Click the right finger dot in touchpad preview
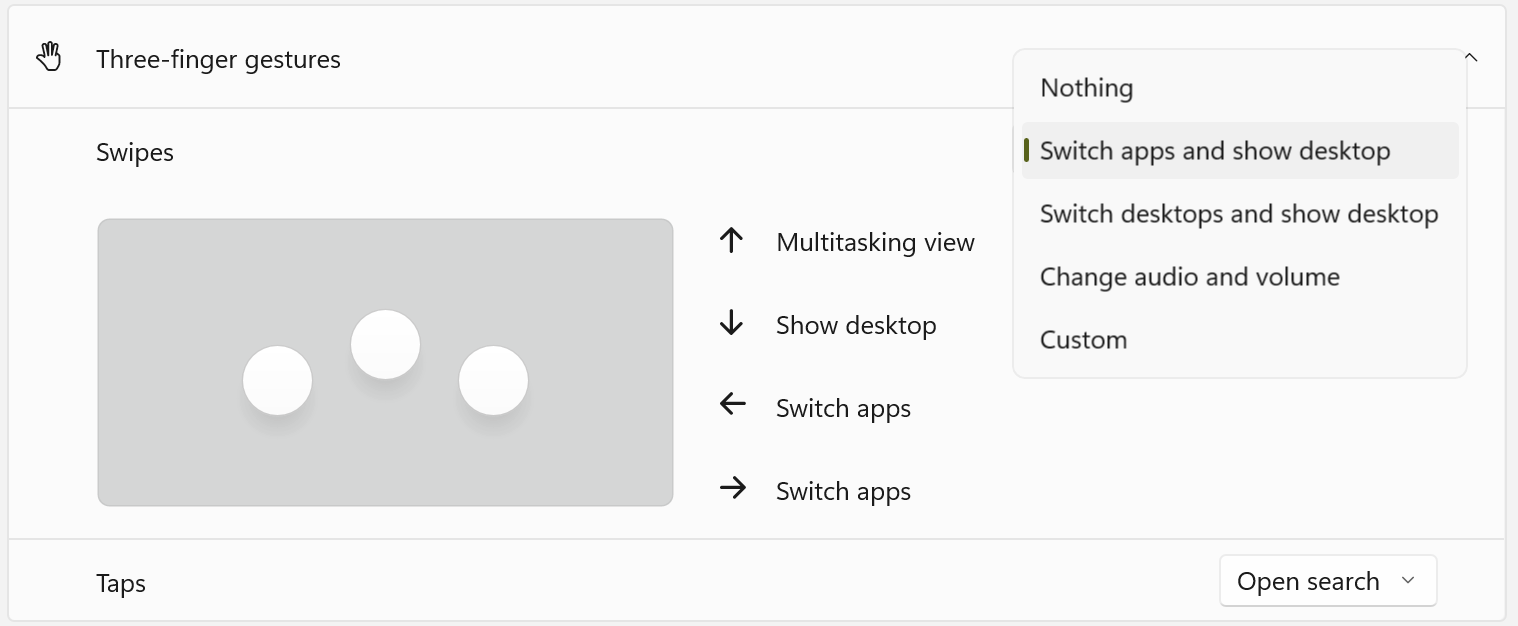The width and height of the screenshot is (1518, 626). click(x=493, y=381)
